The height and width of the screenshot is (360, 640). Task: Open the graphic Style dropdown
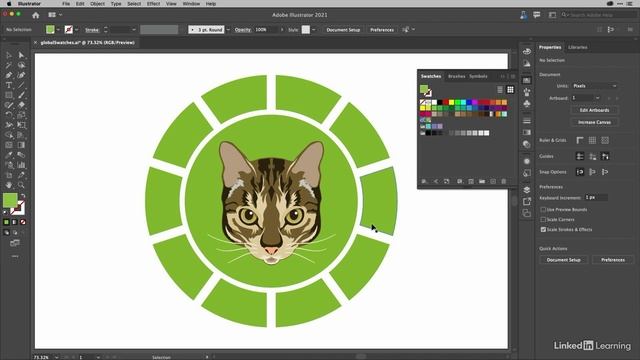[x=313, y=30]
